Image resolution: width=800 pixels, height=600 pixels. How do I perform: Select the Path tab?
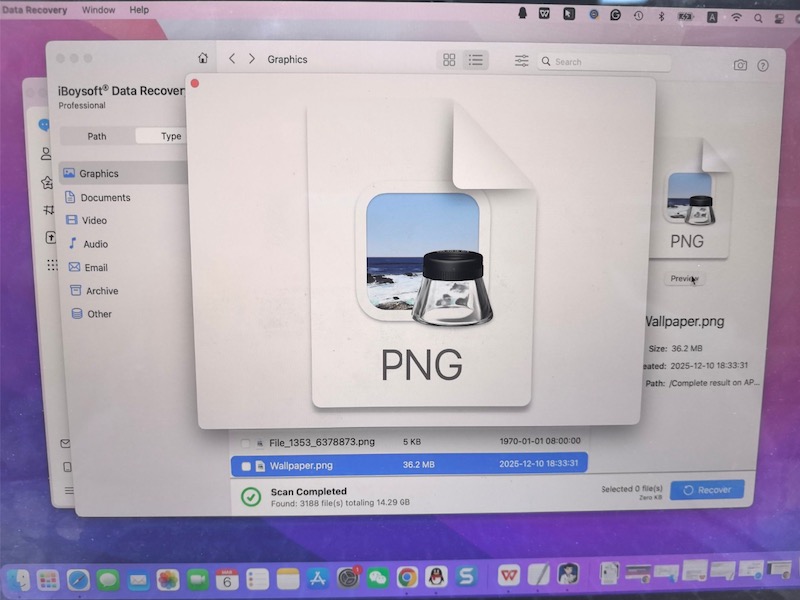point(97,136)
